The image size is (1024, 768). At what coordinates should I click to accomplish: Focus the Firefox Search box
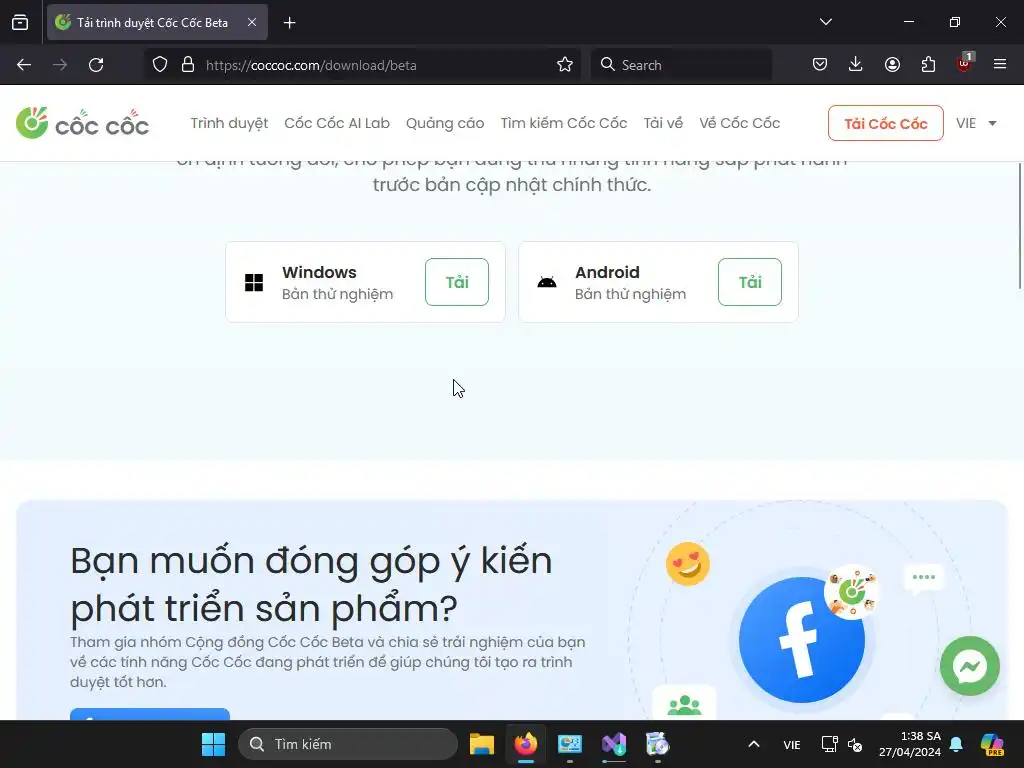(x=681, y=65)
